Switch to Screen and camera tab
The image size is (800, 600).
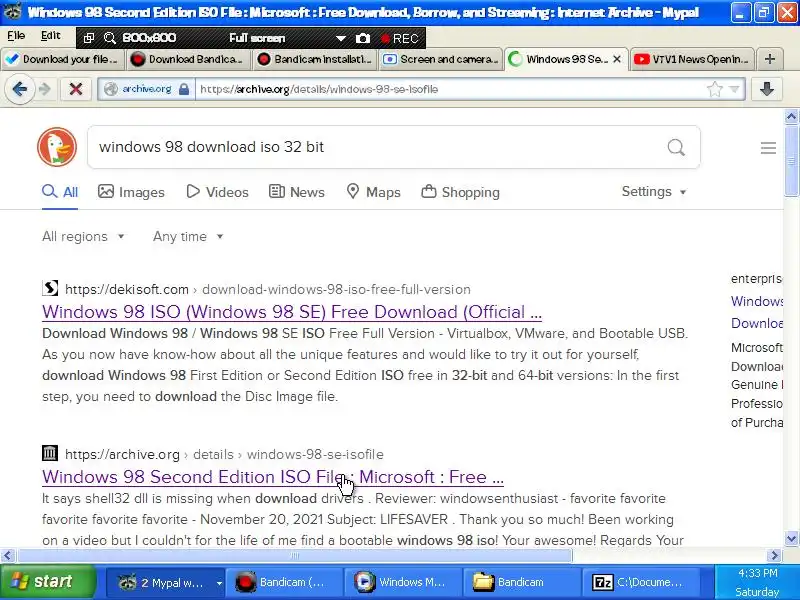click(441, 59)
